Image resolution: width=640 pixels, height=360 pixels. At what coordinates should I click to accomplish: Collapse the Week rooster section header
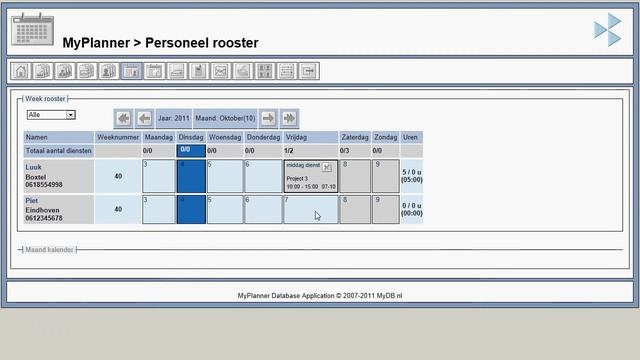click(45, 99)
